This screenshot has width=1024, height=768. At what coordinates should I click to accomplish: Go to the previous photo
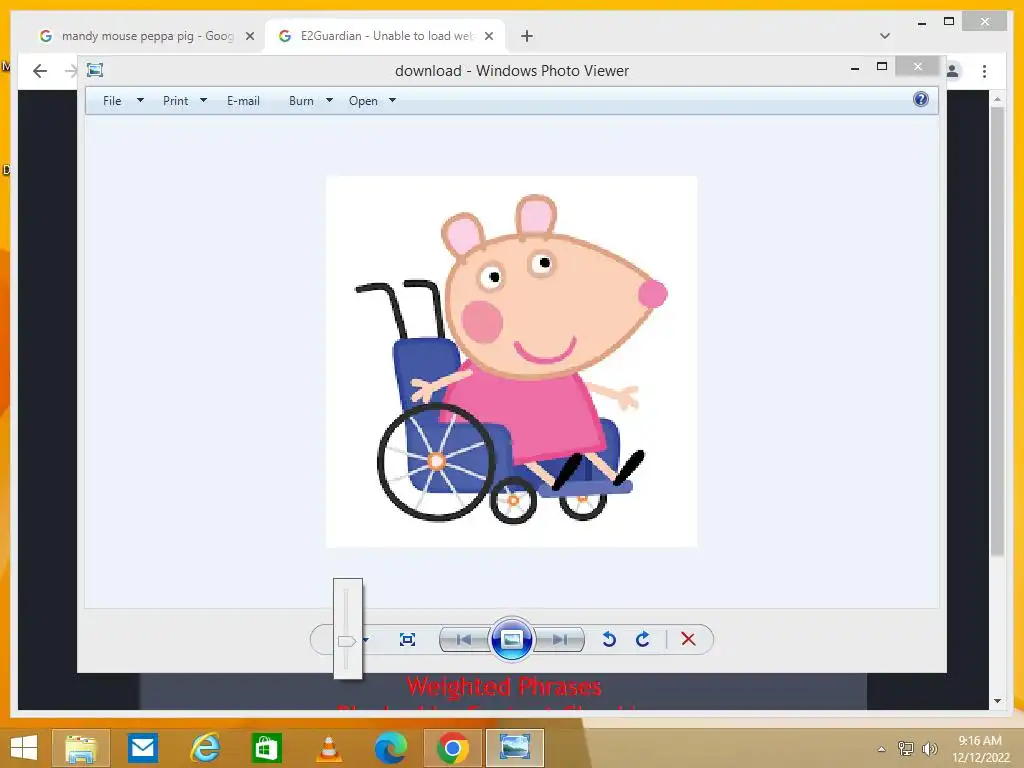pyautogui.click(x=464, y=639)
